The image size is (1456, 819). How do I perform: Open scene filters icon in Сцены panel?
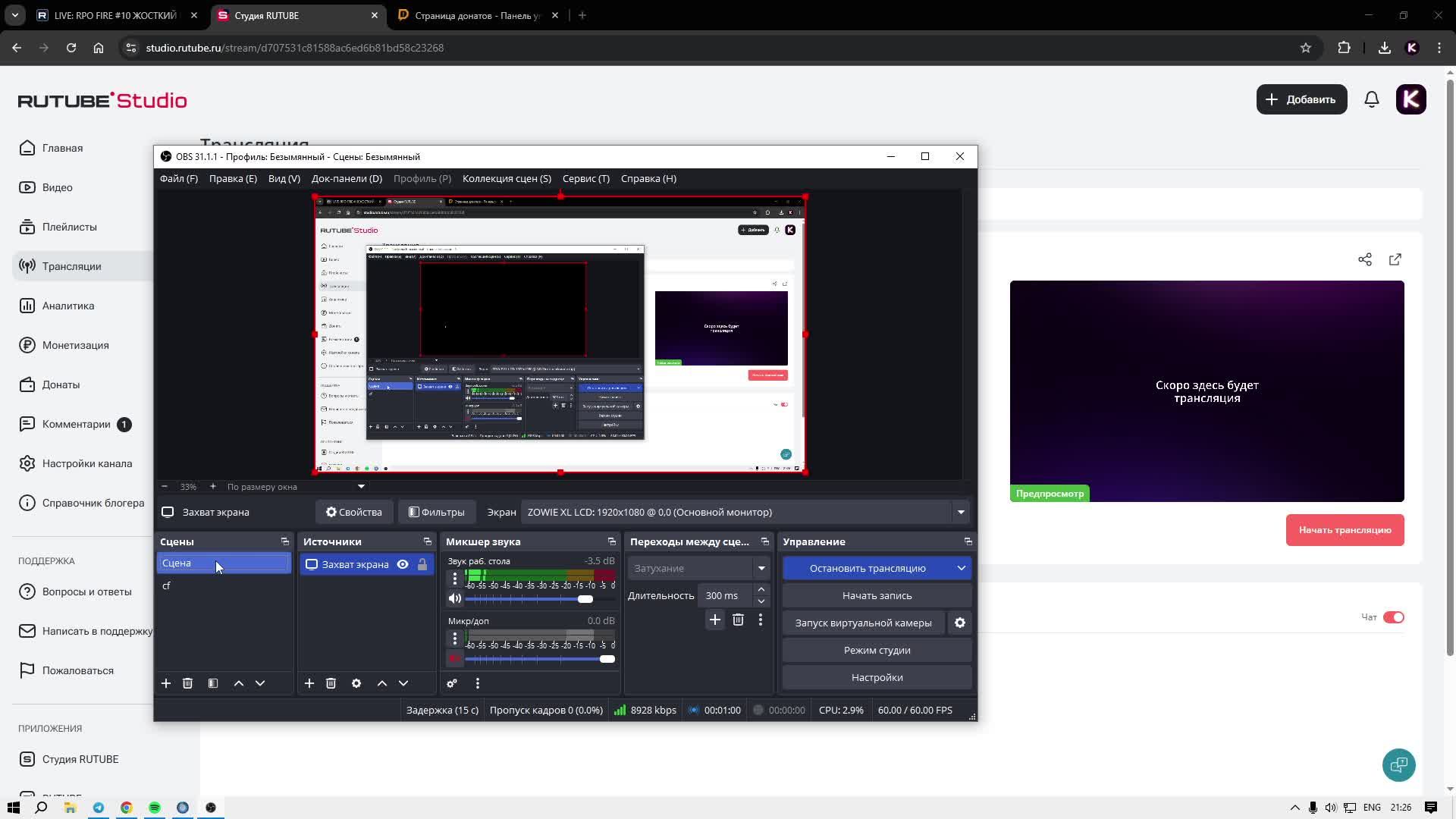(213, 683)
